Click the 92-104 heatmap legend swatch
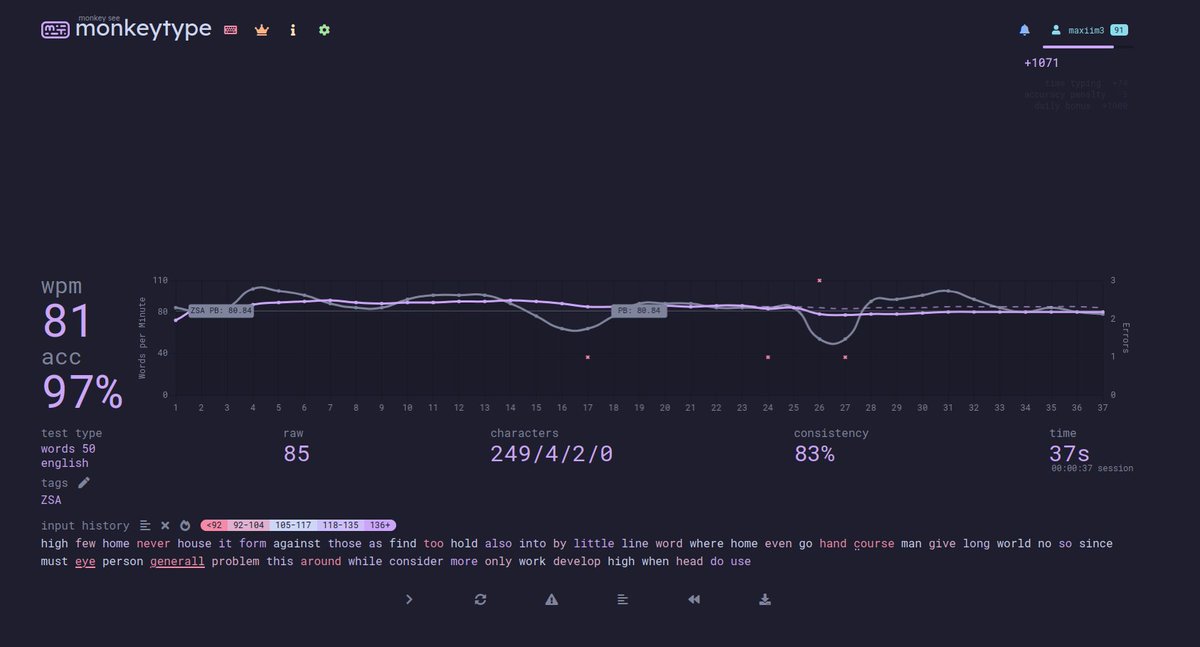The image size is (1200, 647). [249, 525]
